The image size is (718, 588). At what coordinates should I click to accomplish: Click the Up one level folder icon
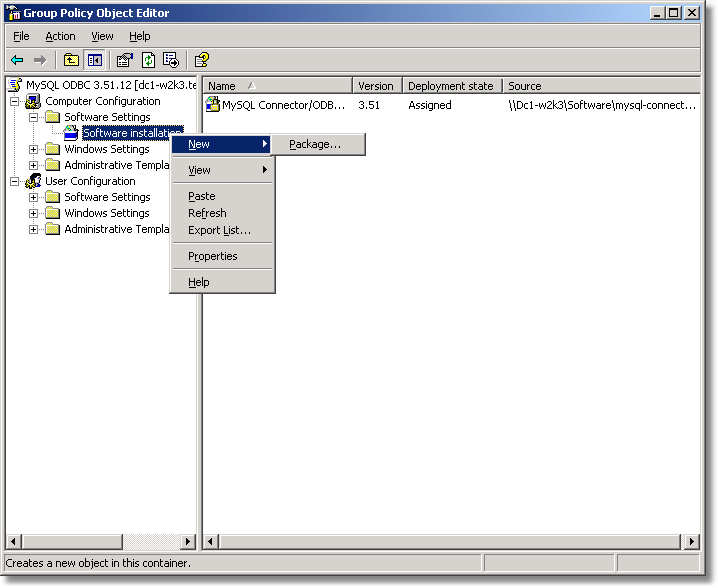71,60
